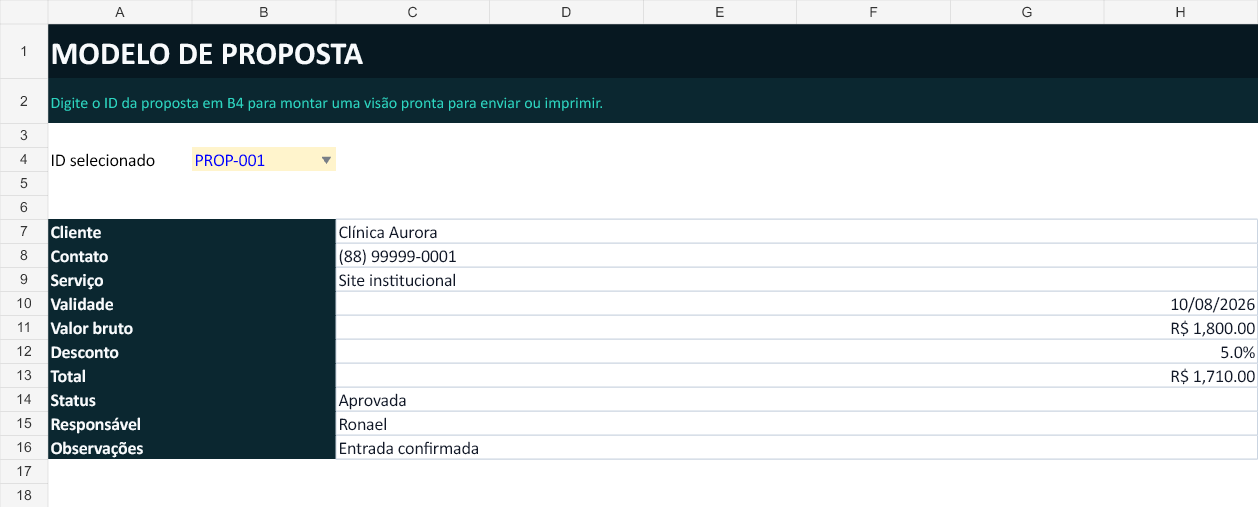Select row 15 header
Viewport: 1258px width, 507px height.
pyautogui.click(x=24, y=424)
